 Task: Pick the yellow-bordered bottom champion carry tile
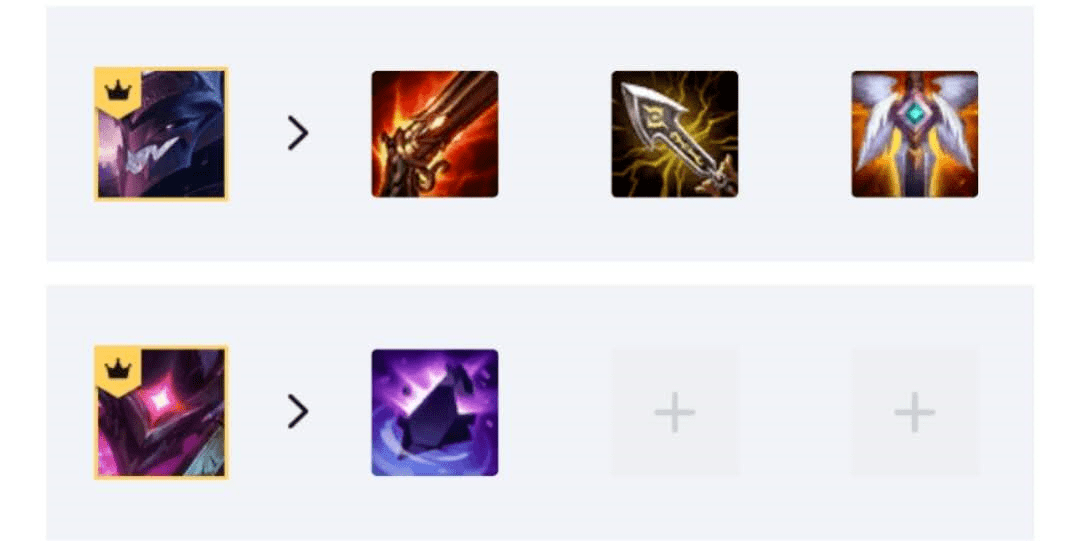pos(161,412)
